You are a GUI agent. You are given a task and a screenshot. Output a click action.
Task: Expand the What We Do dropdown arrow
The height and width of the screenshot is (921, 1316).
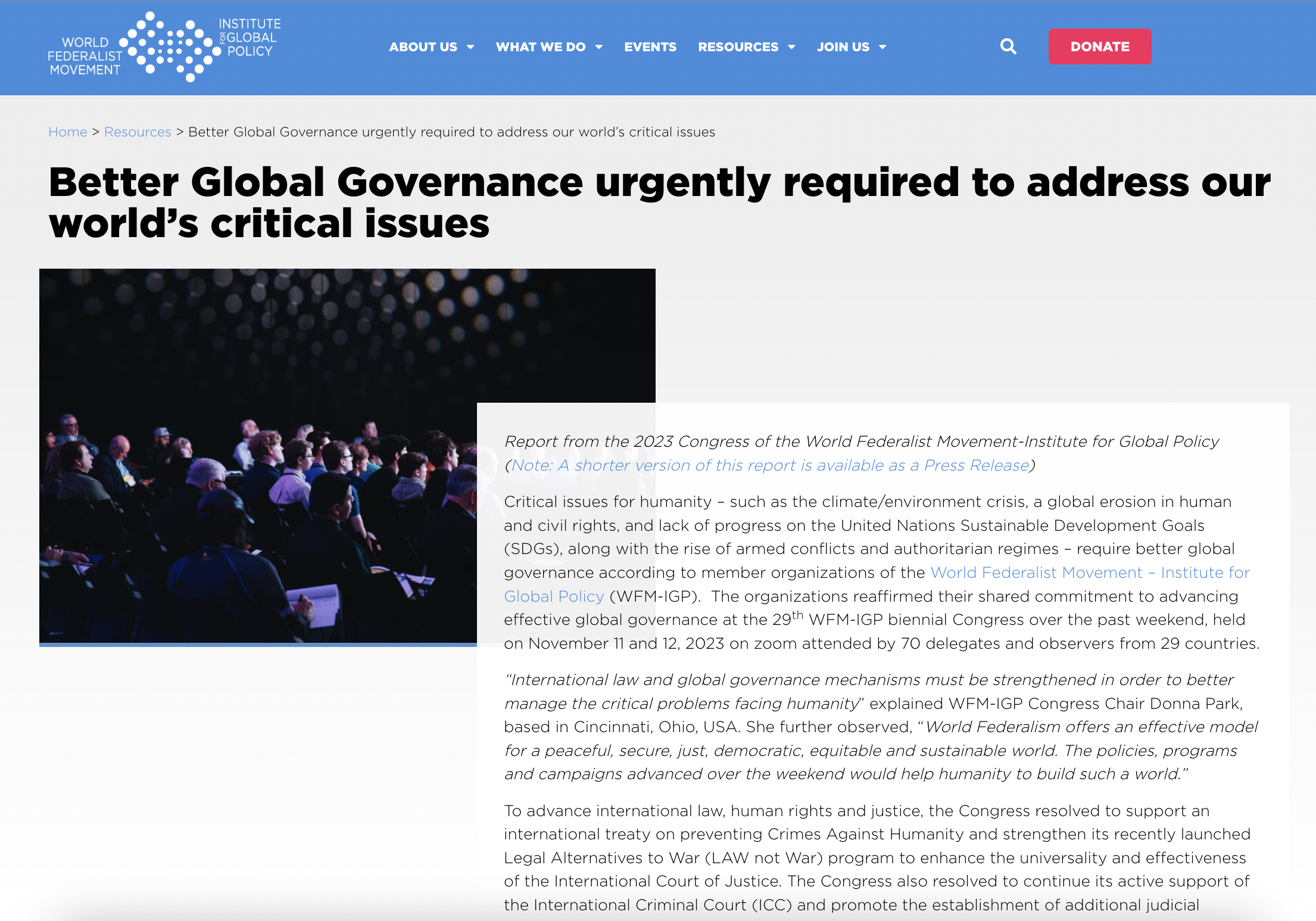coord(599,47)
